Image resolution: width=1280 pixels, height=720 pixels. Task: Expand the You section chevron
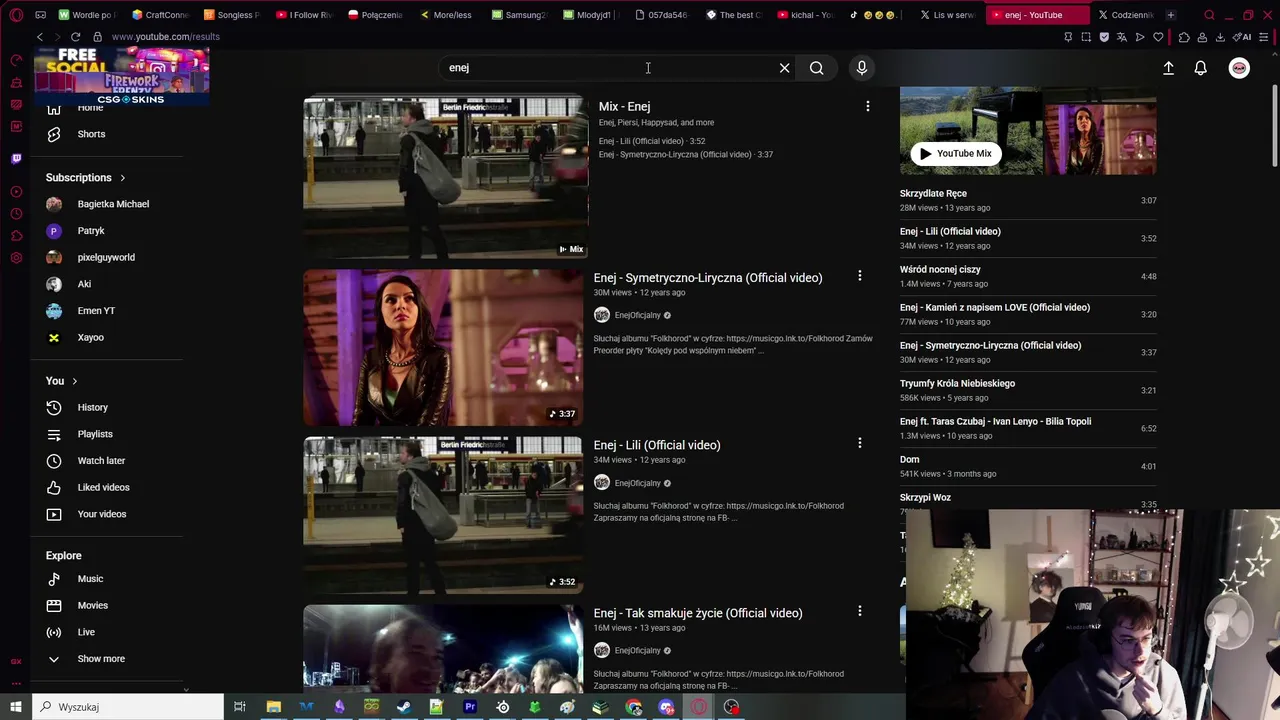[74, 381]
